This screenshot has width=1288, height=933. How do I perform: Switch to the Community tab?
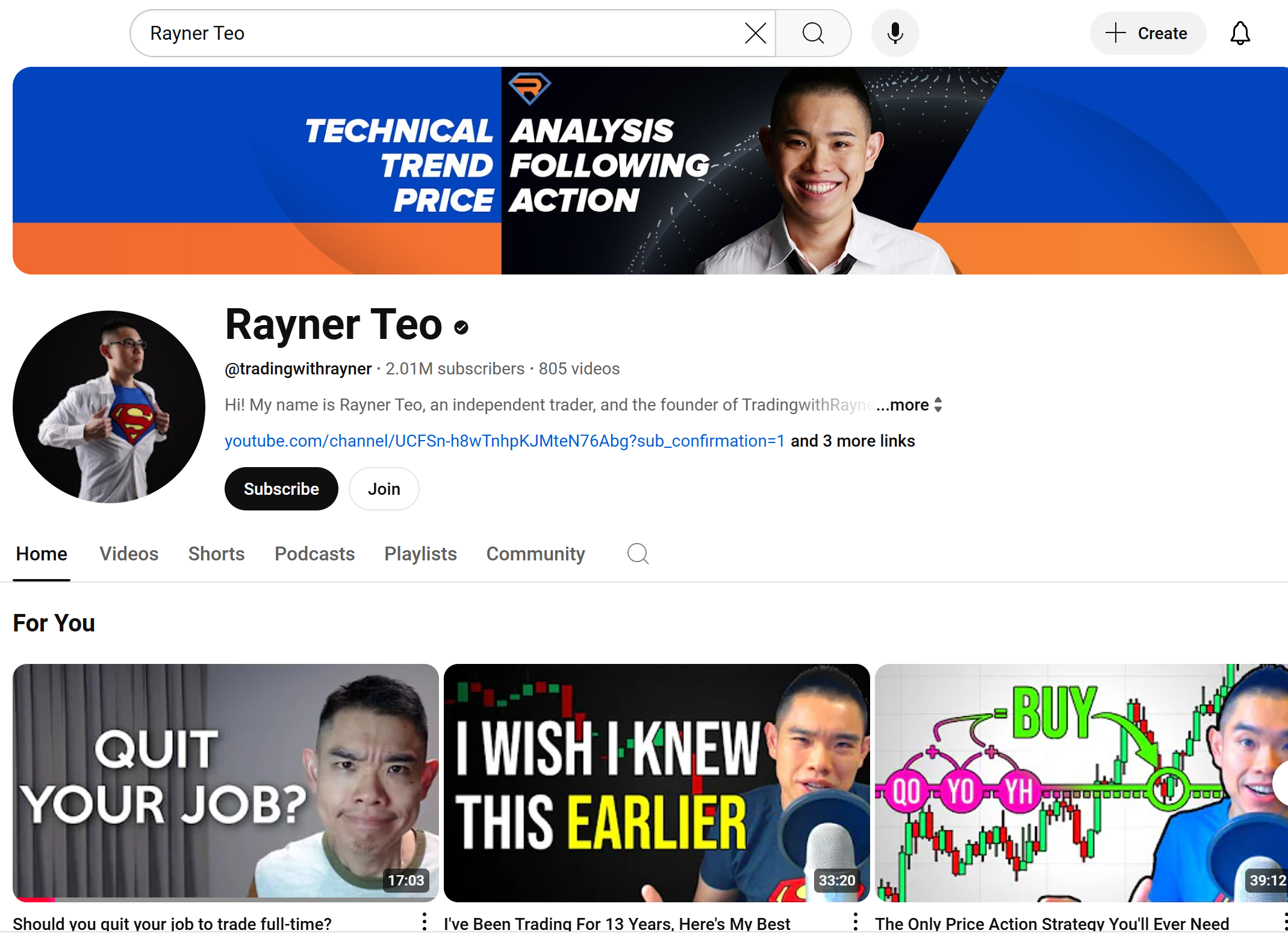[x=536, y=554]
